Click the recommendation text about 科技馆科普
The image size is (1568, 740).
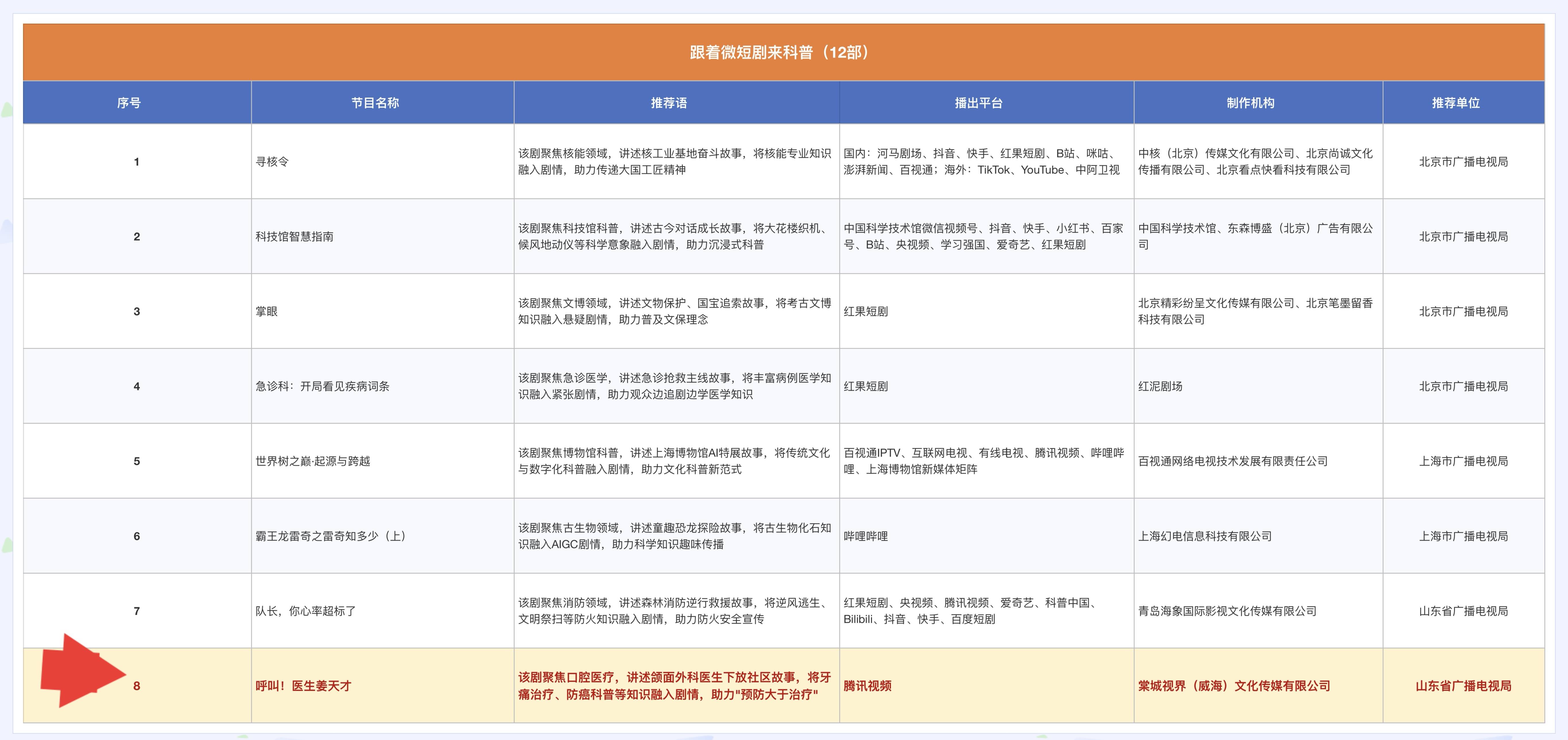[675, 237]
